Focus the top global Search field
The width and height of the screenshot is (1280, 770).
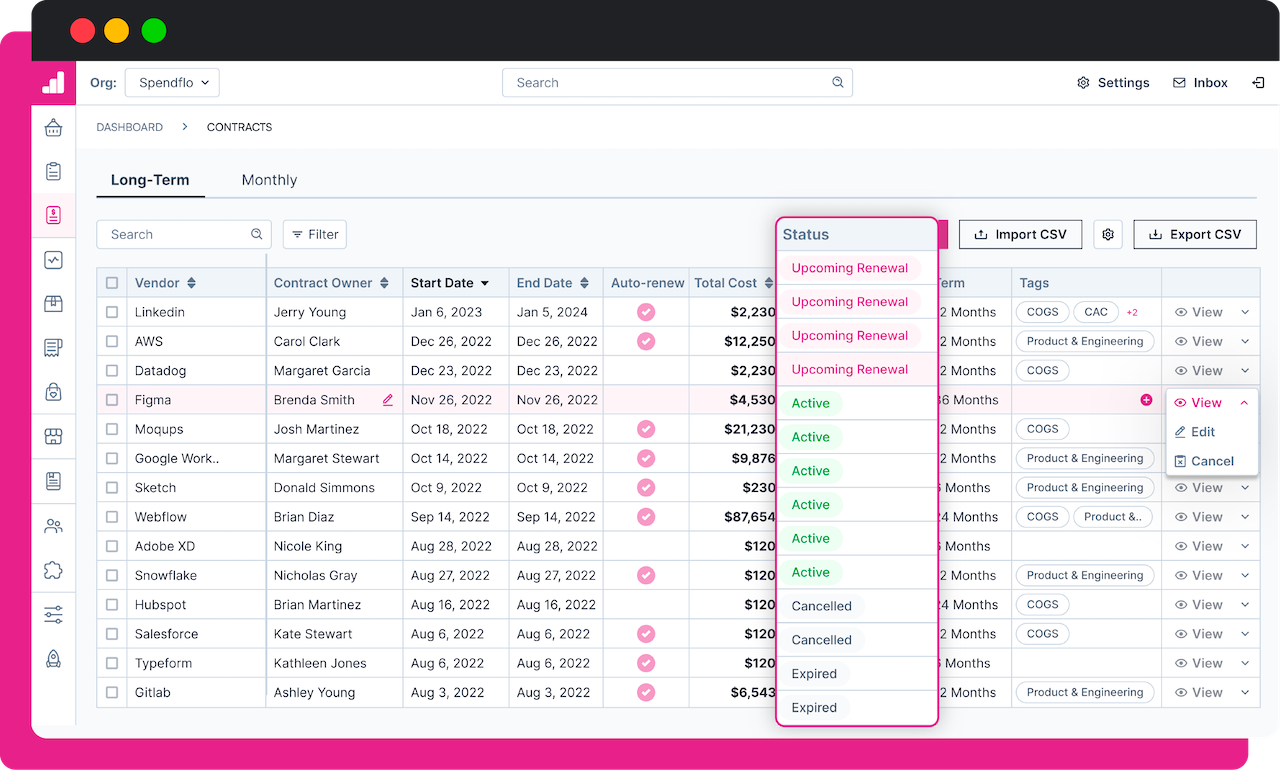coord(677,83)
